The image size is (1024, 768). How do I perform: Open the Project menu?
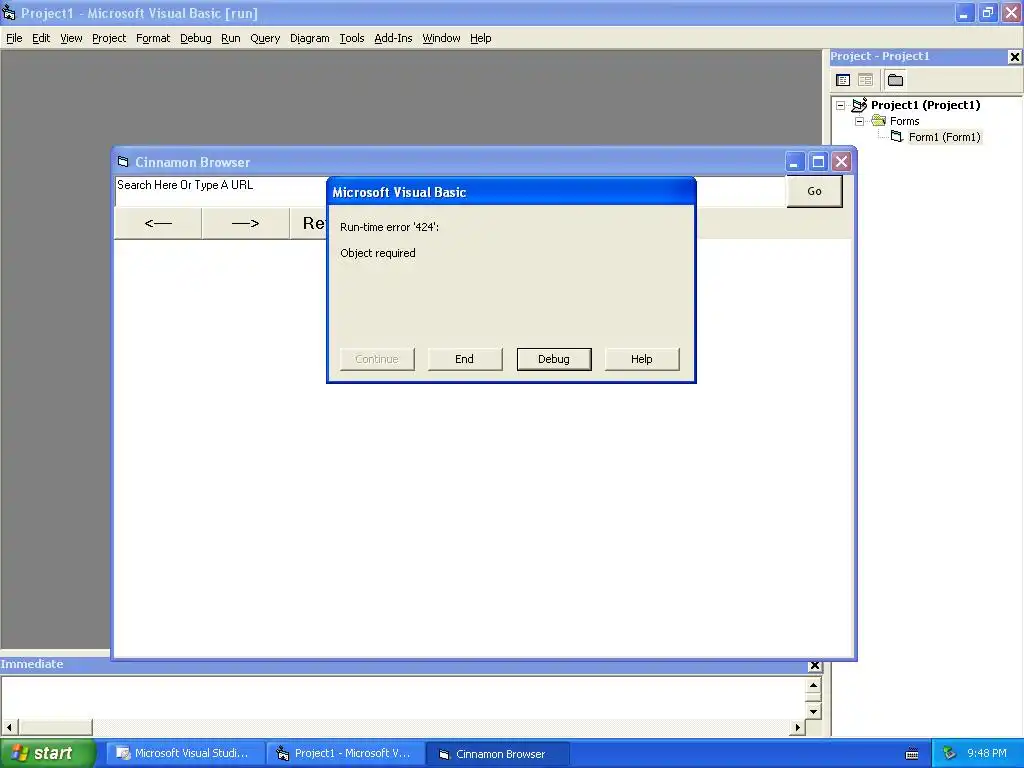click(109, 39)
